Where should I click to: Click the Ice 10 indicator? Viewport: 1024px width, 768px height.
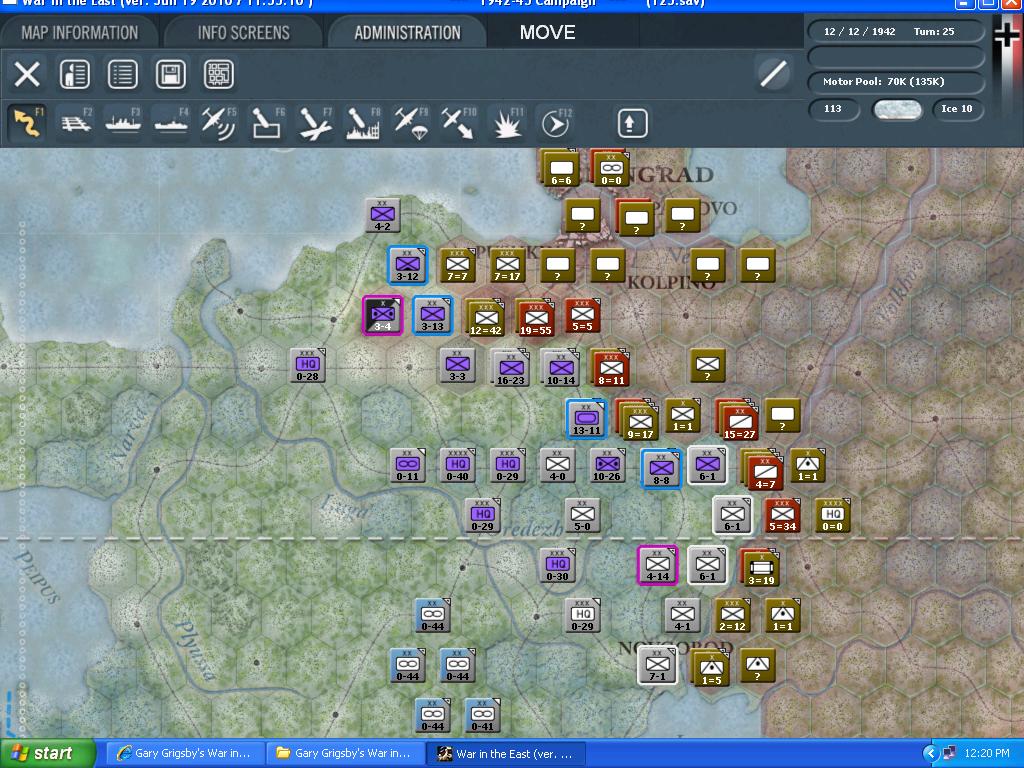point(957,109)
